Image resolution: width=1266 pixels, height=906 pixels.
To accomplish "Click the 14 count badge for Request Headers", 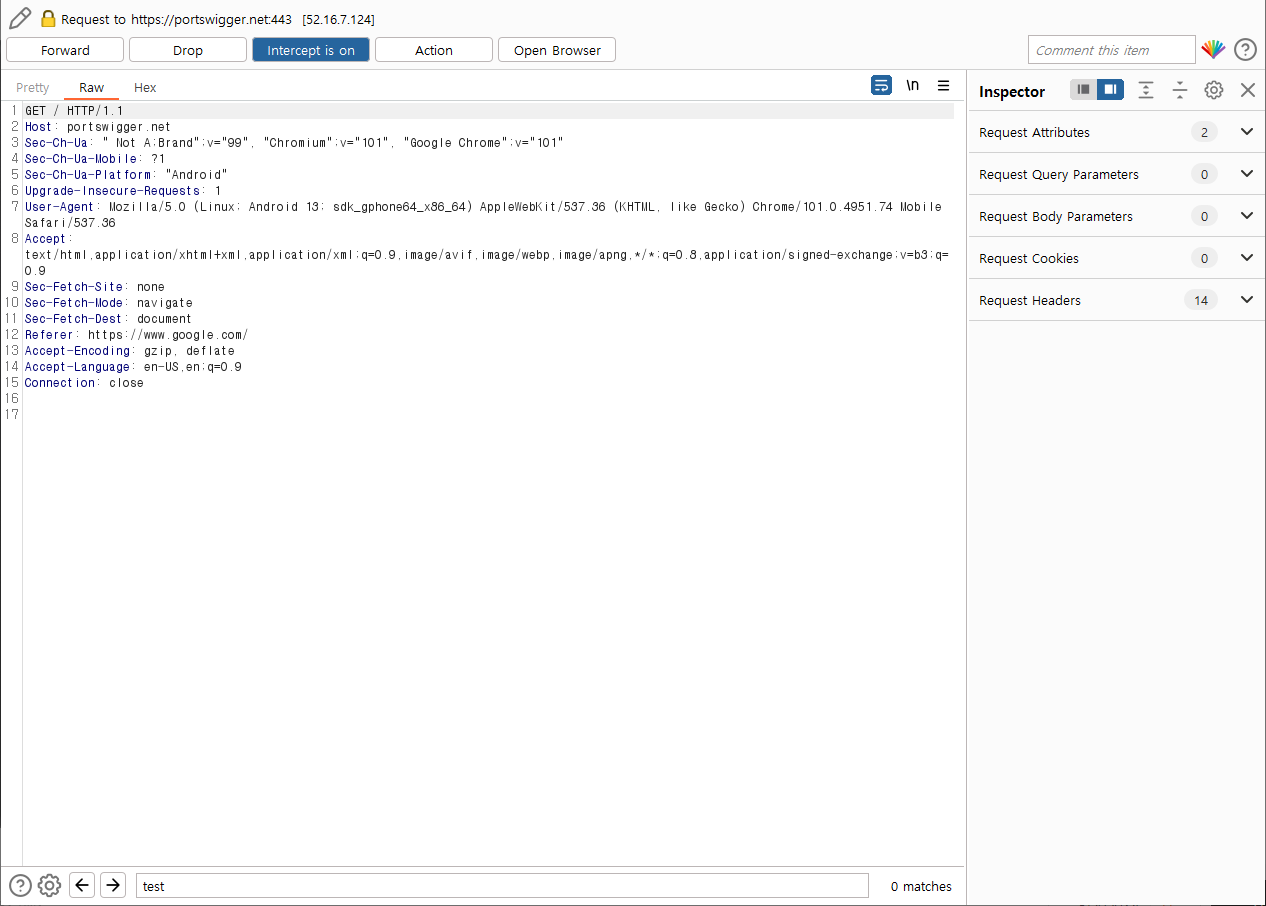I will pyautogui.click(x=1201, y=300).
